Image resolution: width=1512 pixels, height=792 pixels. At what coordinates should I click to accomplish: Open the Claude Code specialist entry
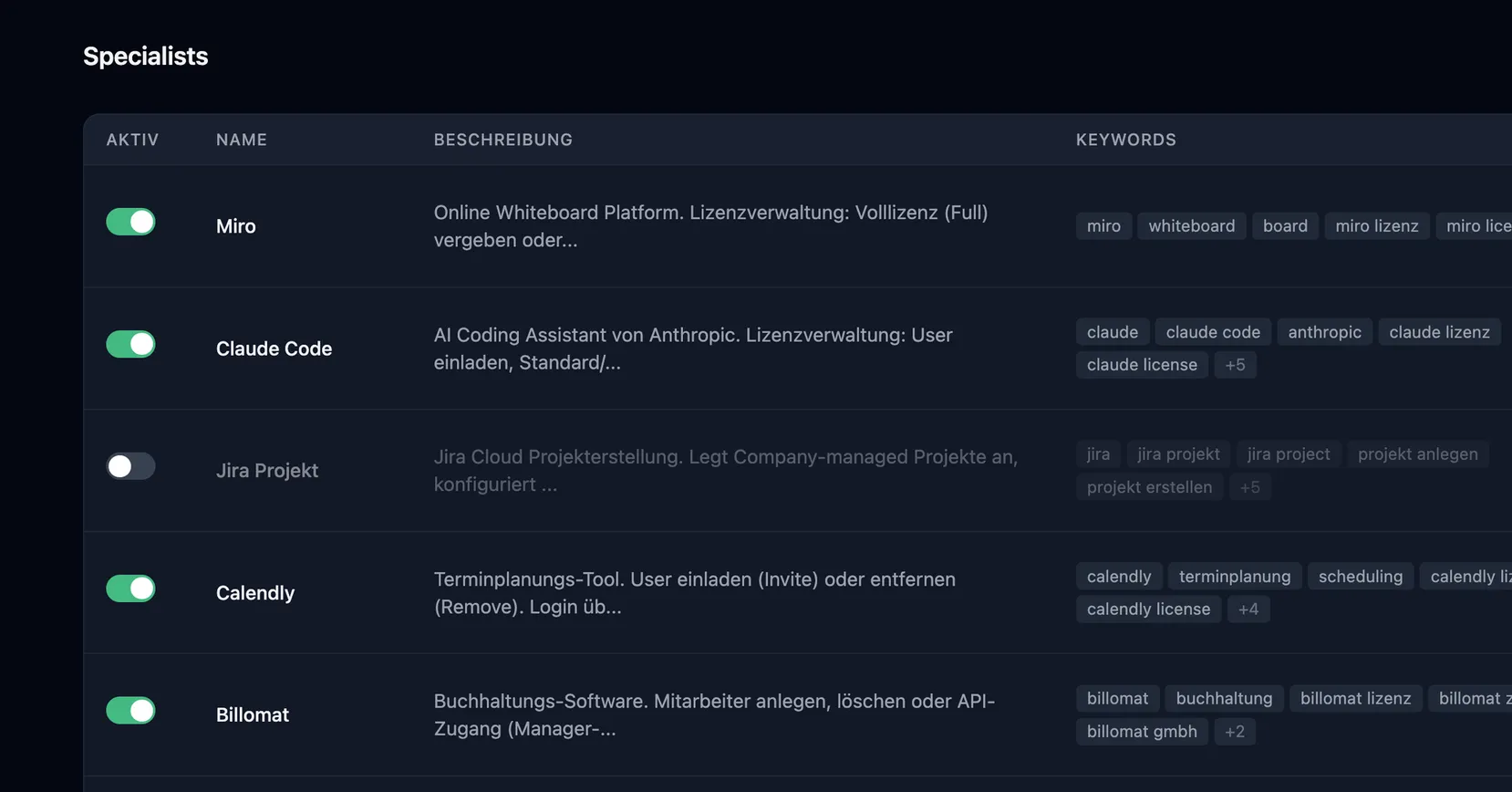[x=274, y=349]
